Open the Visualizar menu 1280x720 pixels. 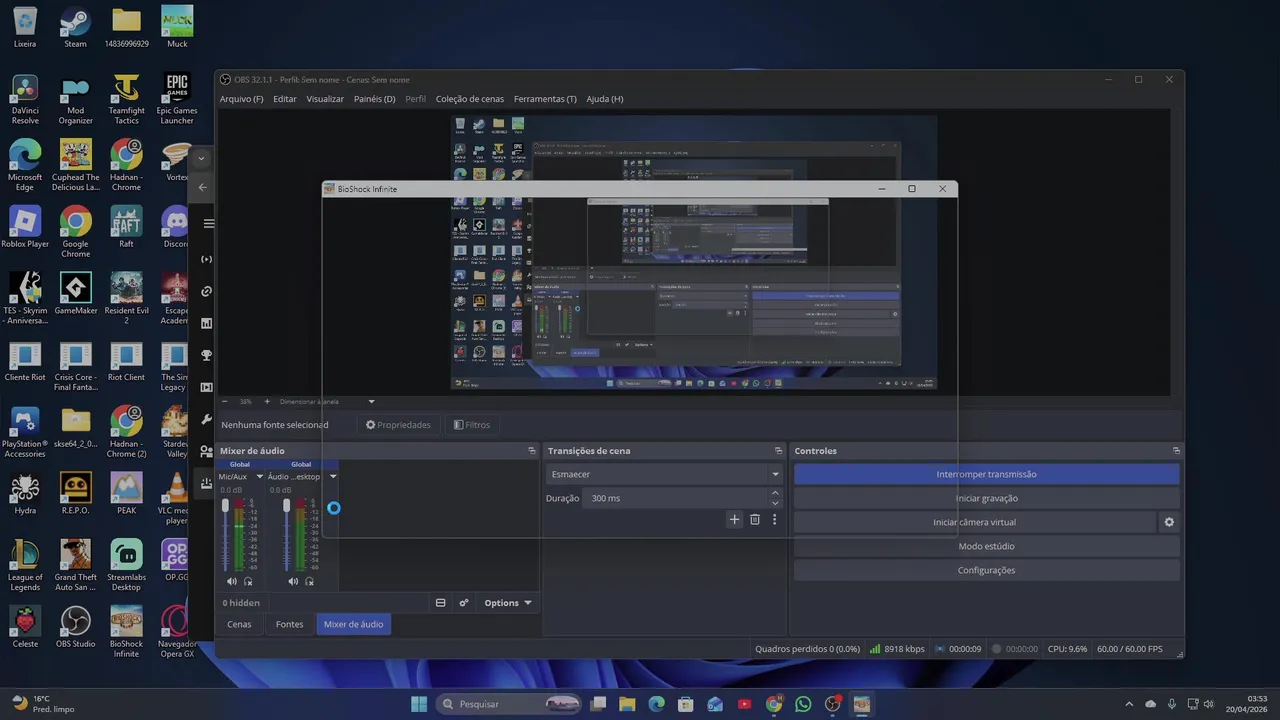[x=325, y=99]
